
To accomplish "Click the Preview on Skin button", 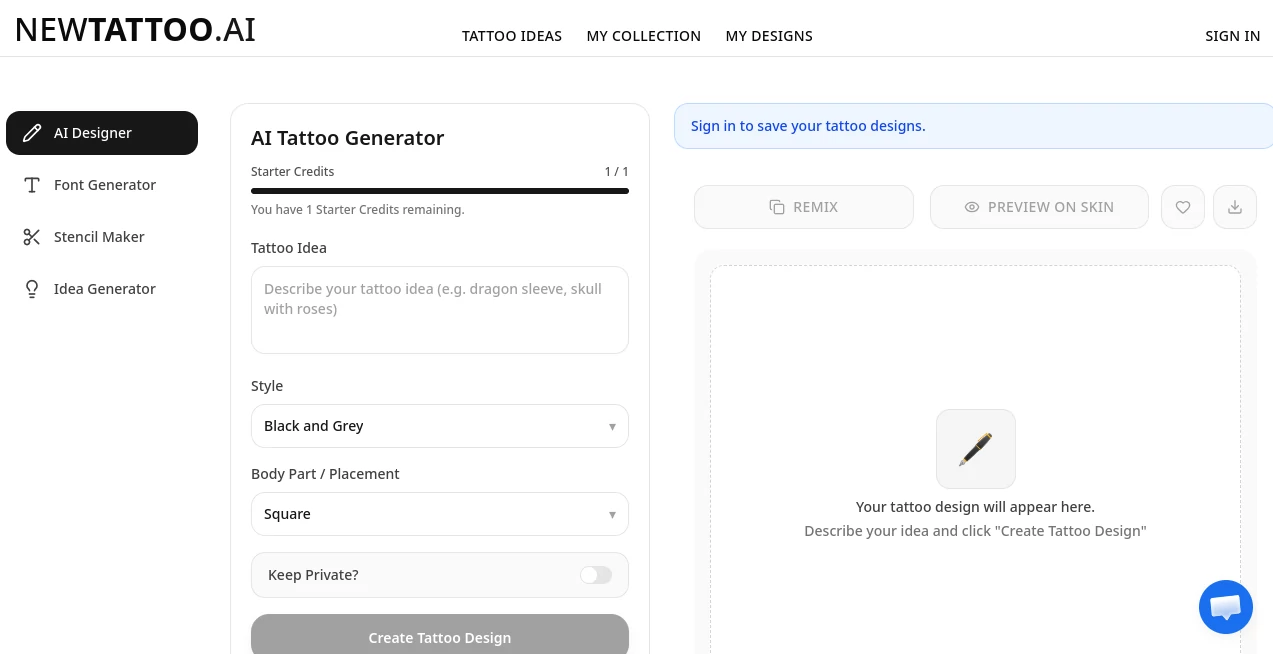I will [x=1039, y=207].
